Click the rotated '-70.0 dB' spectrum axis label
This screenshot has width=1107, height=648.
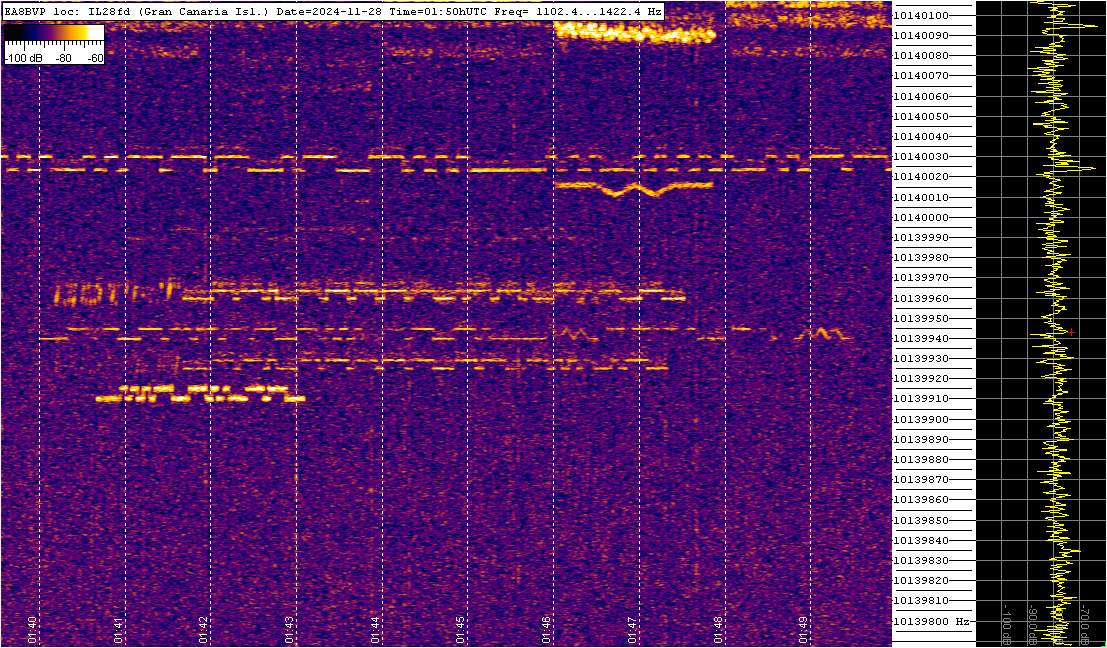[1084, 625]
